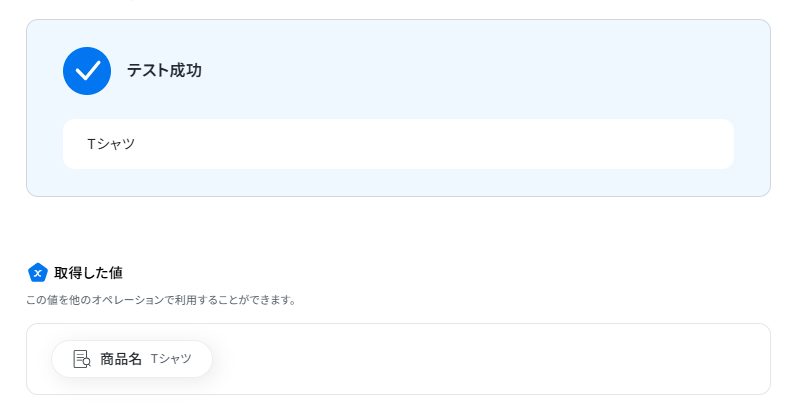Screen dimensions: 803x414
Task: Click the Tシャツ value inside the 商品名 chip
Action: pyautogui.click(x=171, y=359)
